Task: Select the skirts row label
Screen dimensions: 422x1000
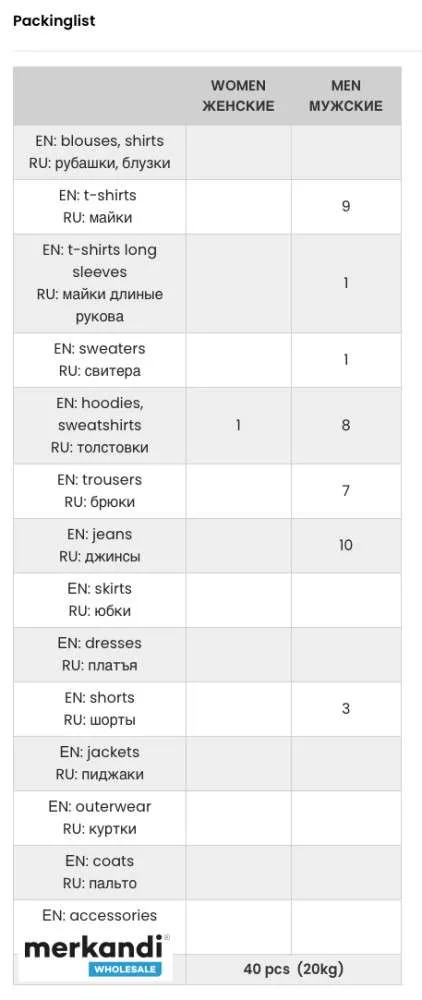Action: point(99,599)
